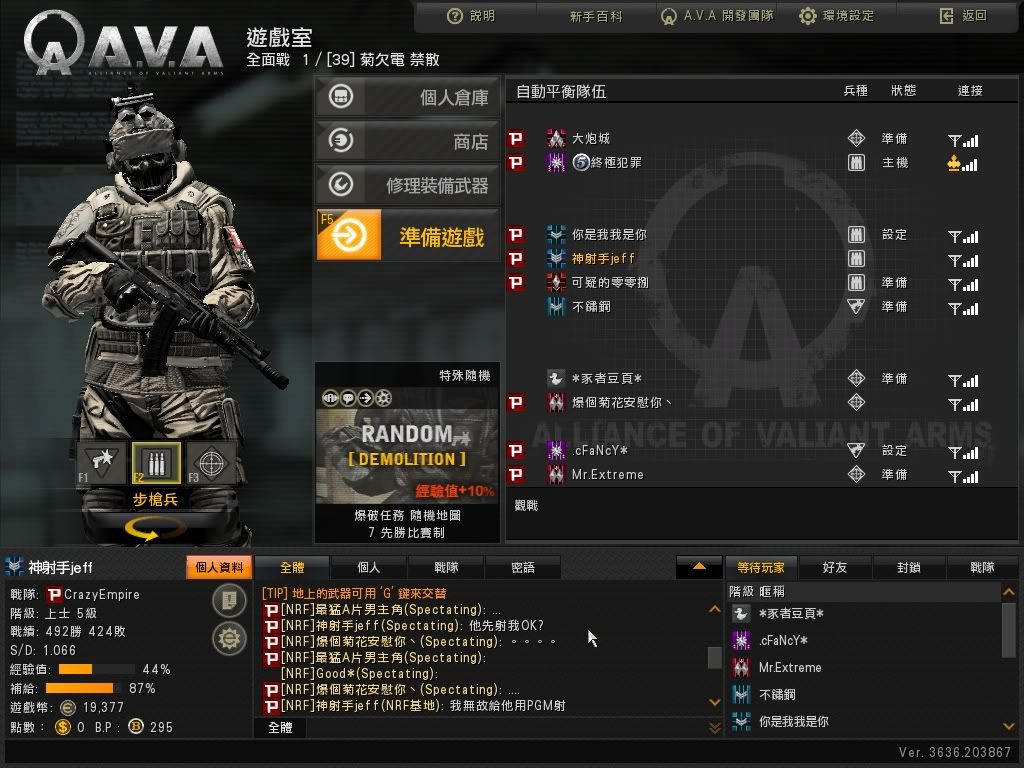Open the 商店 shop
The image size is (1024, 768).
point(408,141)
